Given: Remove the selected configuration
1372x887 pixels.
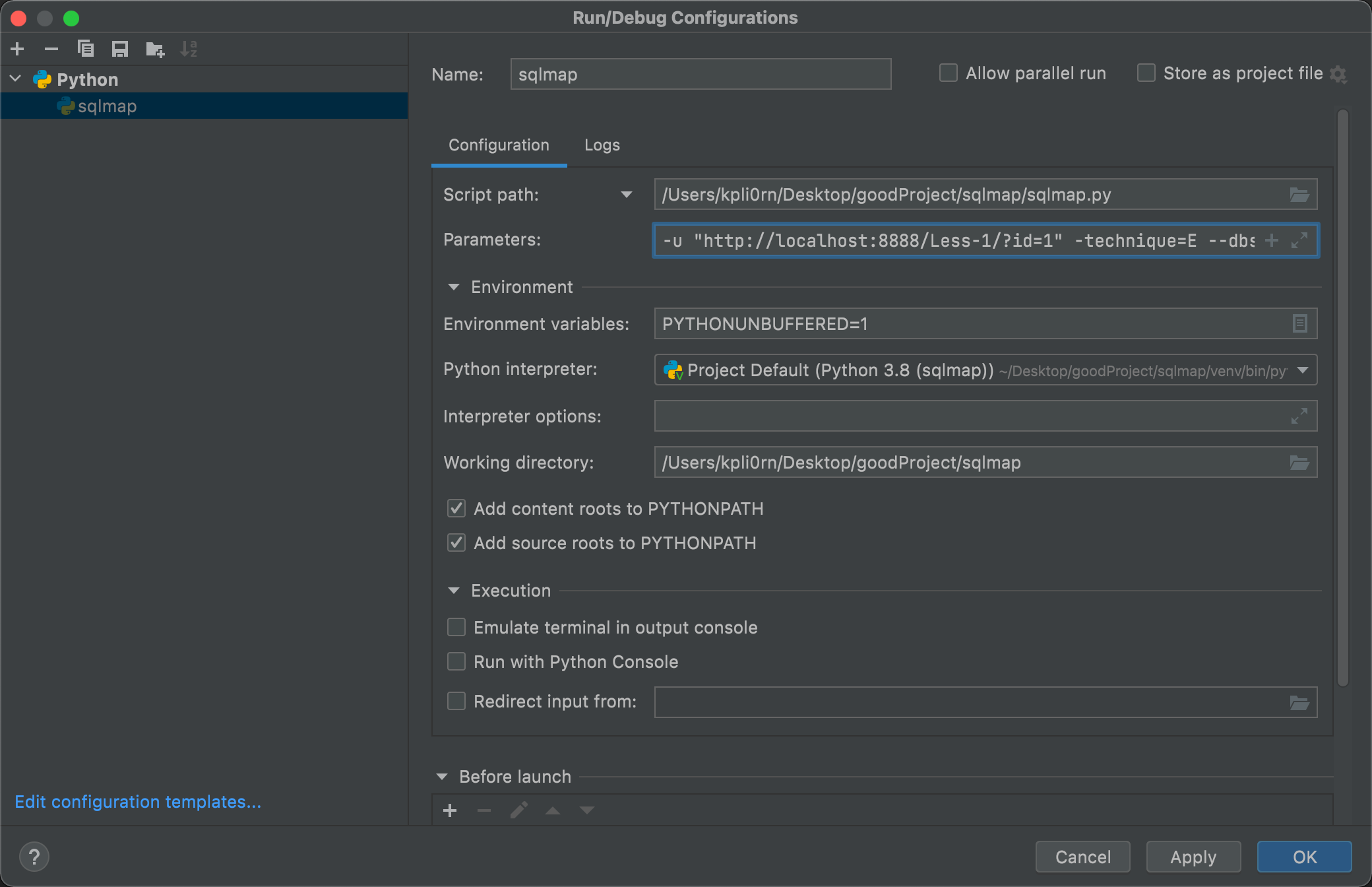Looking at the screenshot, I should (x=51, y=49).
